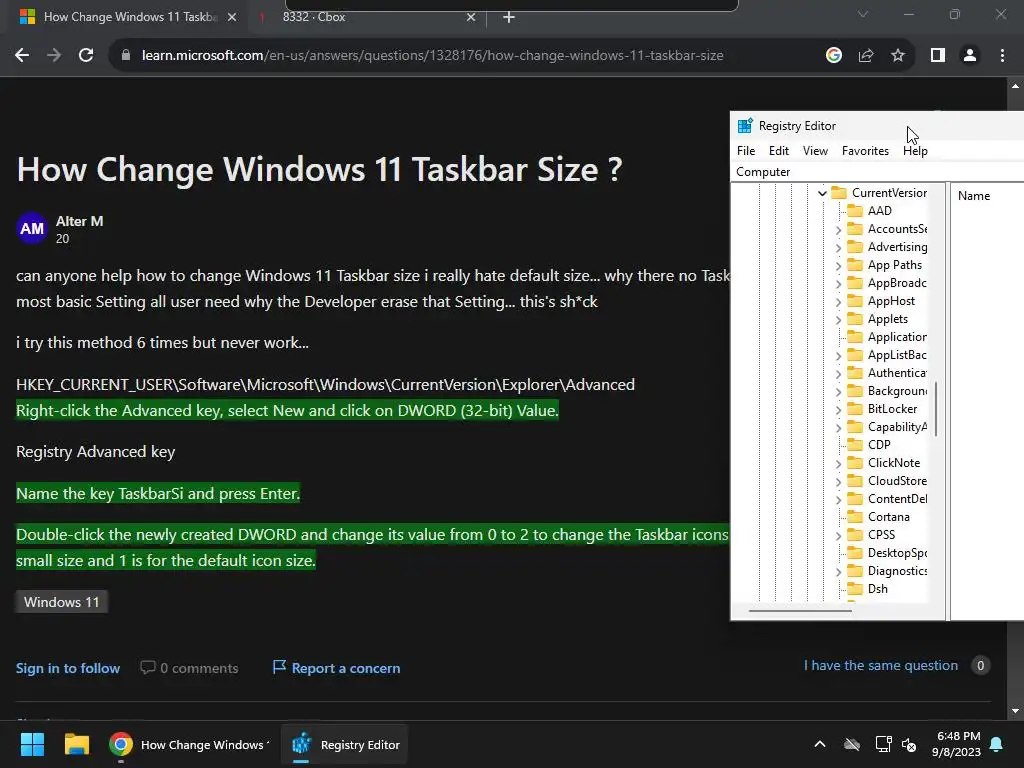The image size is (1024, 768).
Task: Select the AAD registry key
Action: (880, 211)
